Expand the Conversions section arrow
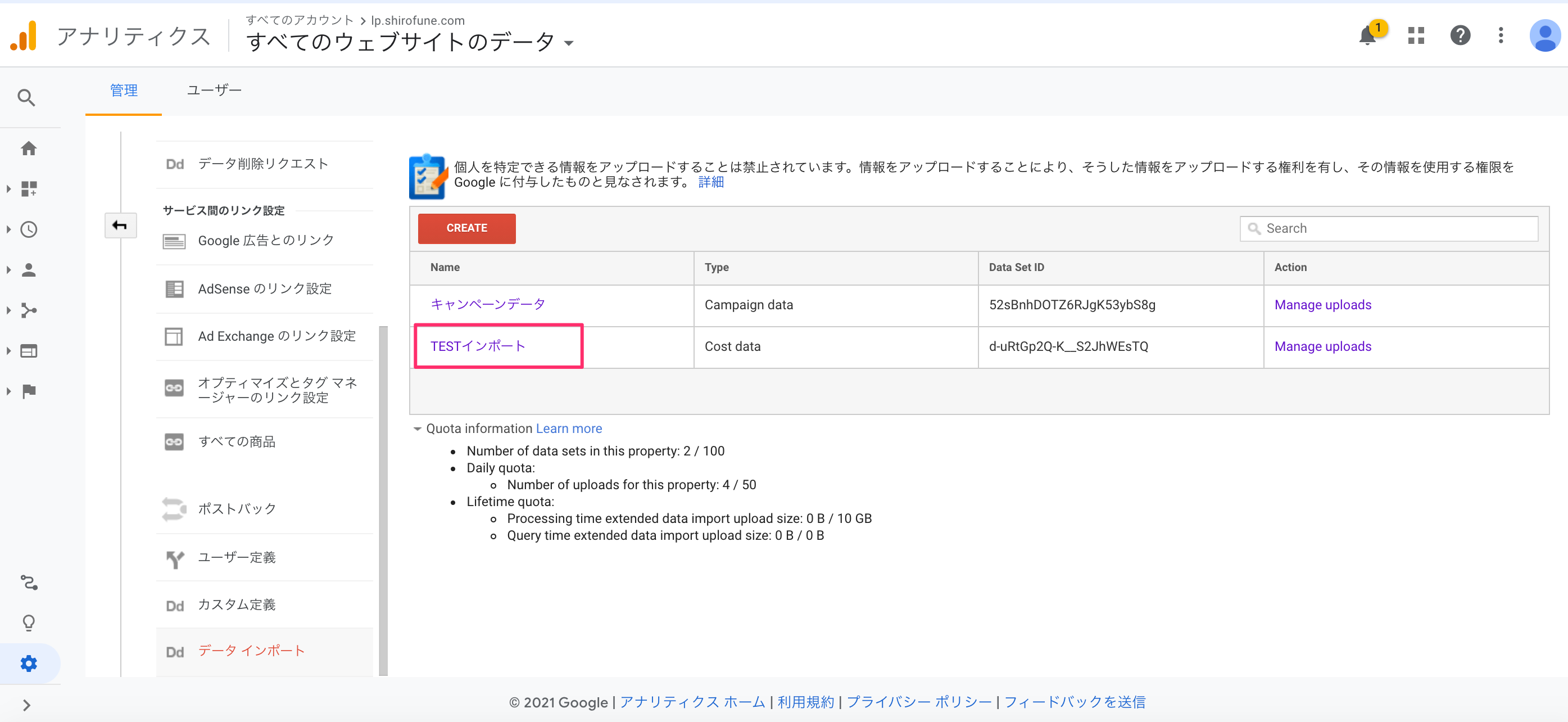Screen dimensions: 1568x722 tap(8, 391)
